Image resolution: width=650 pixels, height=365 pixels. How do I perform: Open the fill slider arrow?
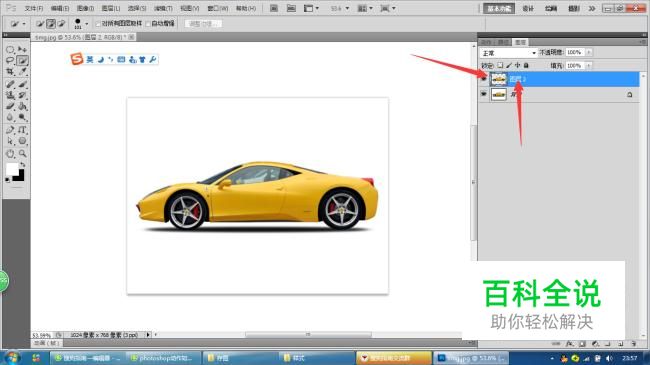click(589, 66)
